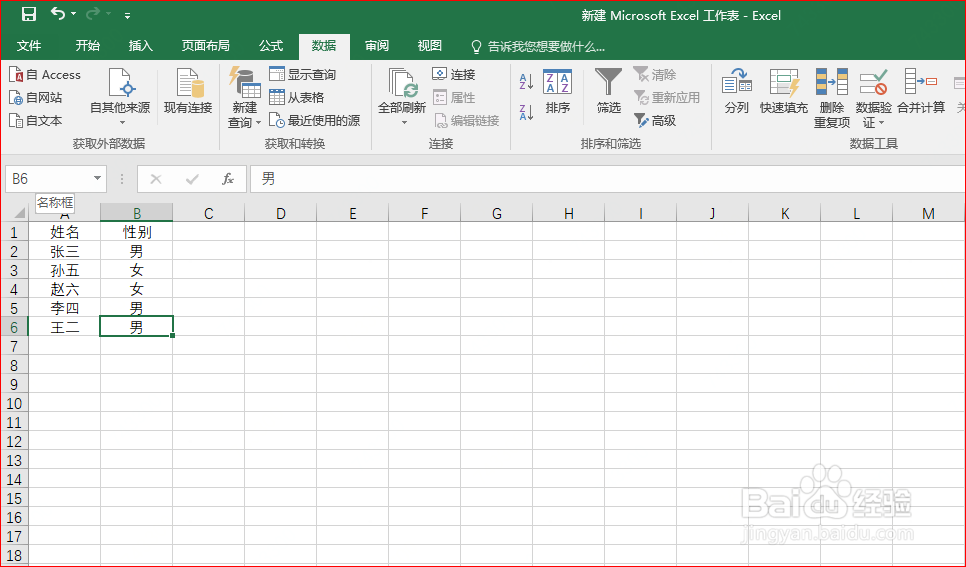Open the 自其他来源 dropdown
The image size is (966, 567).
point(120,96)
